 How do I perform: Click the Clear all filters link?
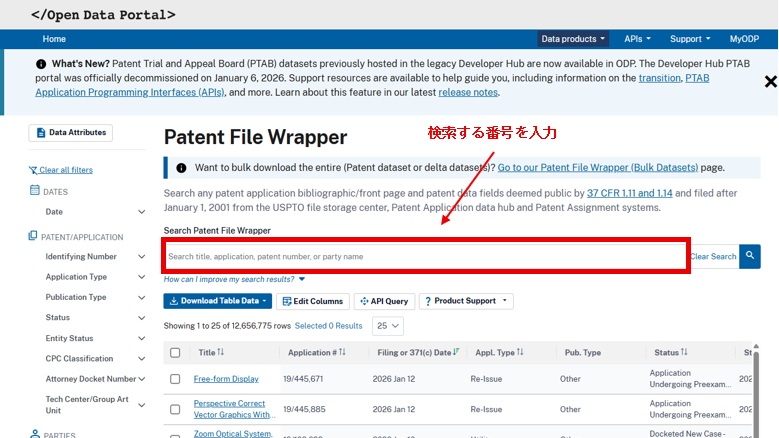point(66,170)
